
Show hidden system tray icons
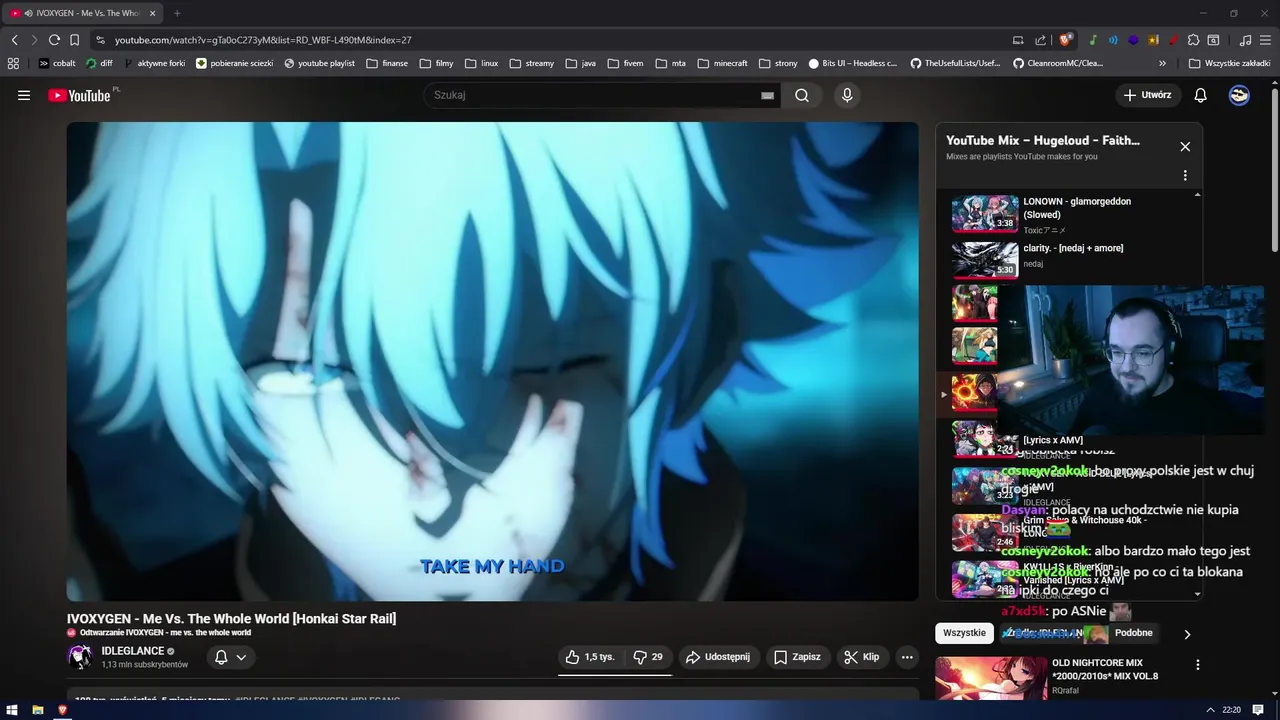(1209, 710)
